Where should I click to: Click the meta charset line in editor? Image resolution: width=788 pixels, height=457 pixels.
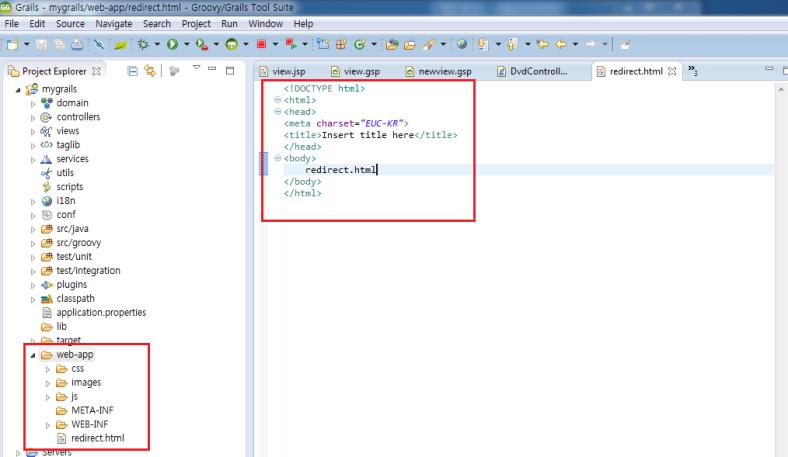click(x=346, y=123)
